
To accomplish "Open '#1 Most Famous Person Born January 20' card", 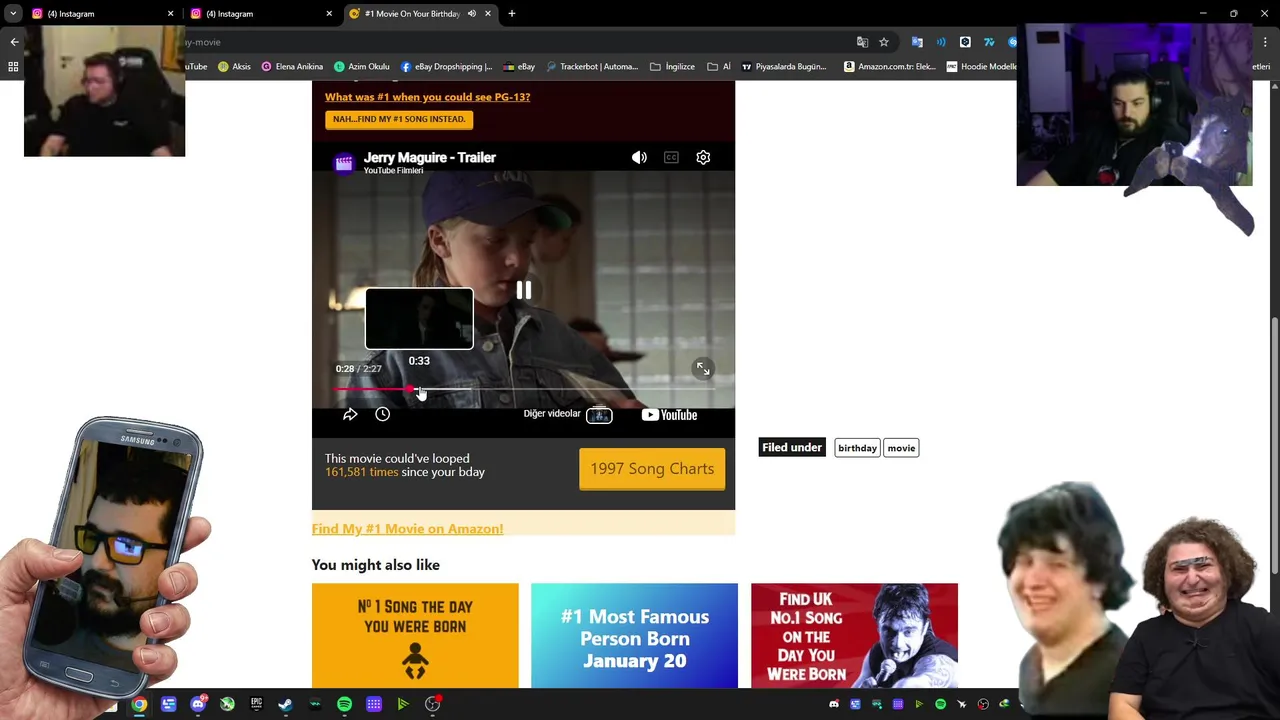I will tap(634, 636).
